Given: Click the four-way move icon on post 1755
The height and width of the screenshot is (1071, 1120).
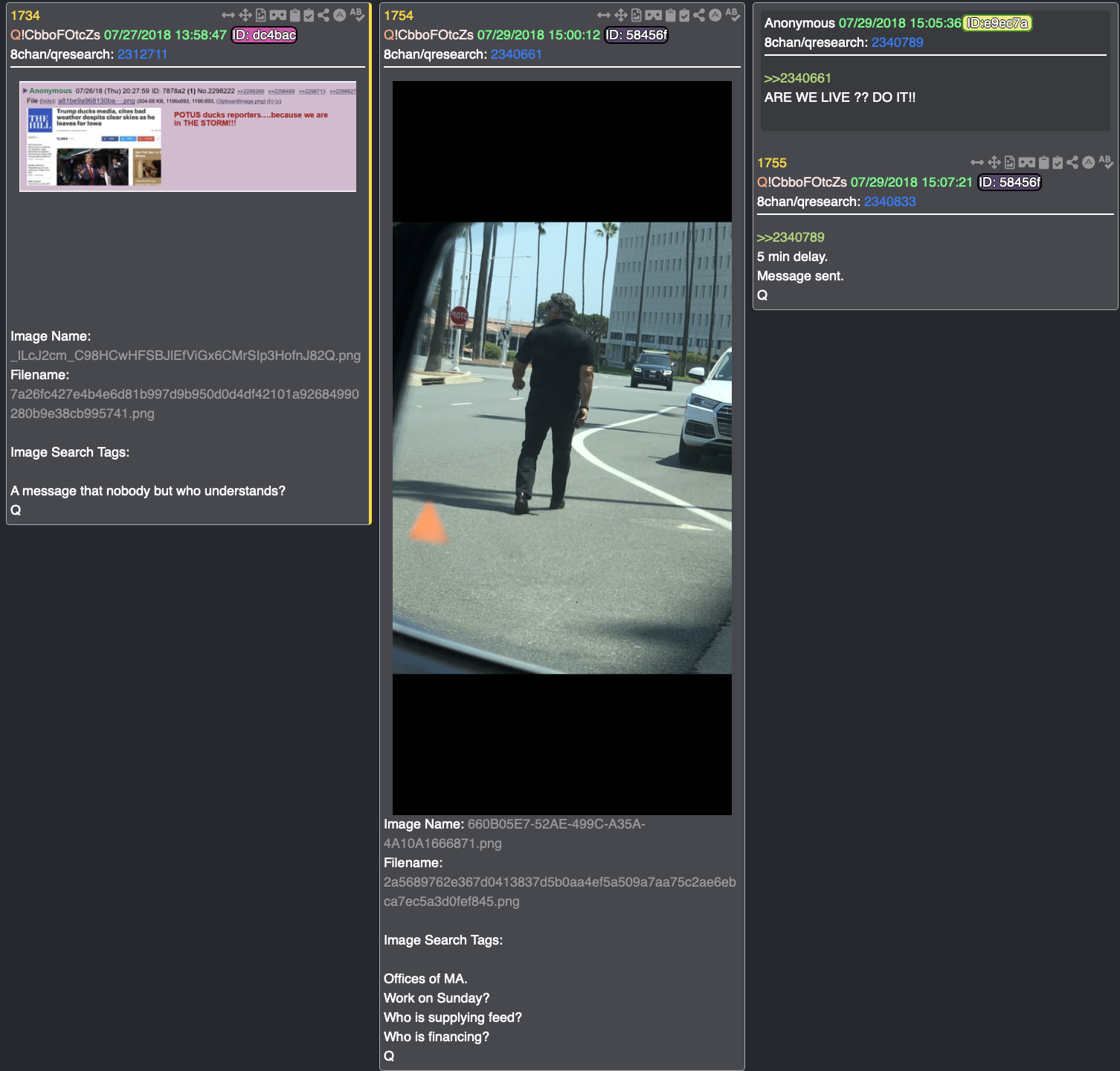Looking at the screenshot, I should coord(994,162).
